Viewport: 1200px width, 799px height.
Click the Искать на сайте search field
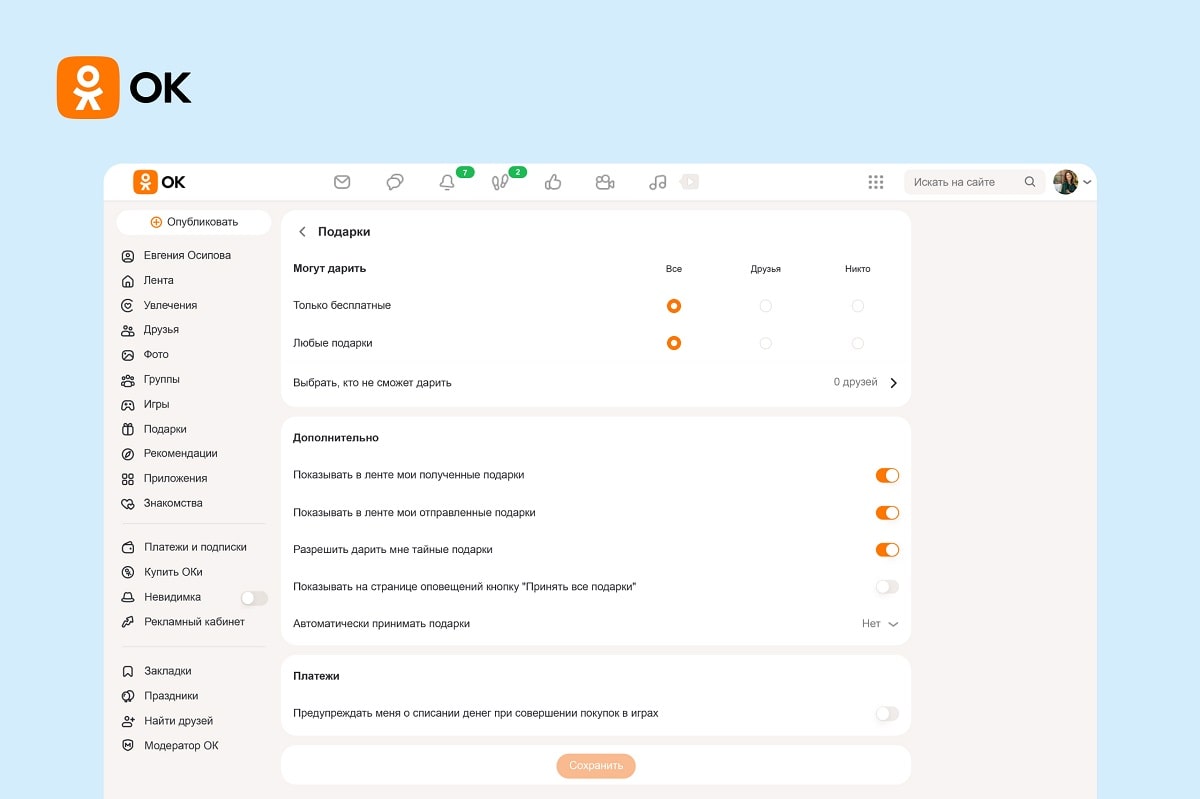965,182
